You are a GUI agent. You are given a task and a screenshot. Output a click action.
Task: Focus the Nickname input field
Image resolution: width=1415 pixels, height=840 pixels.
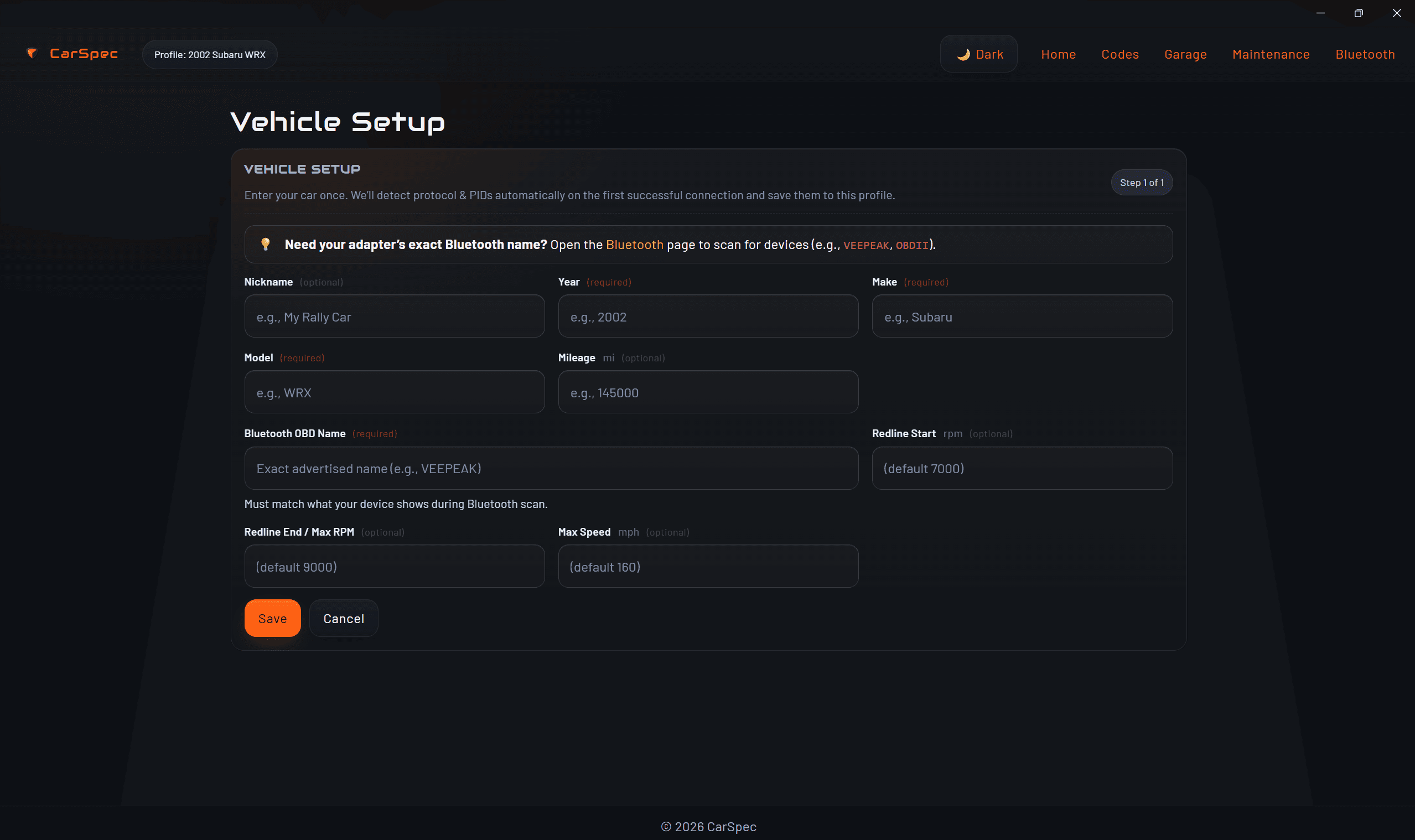395,316
